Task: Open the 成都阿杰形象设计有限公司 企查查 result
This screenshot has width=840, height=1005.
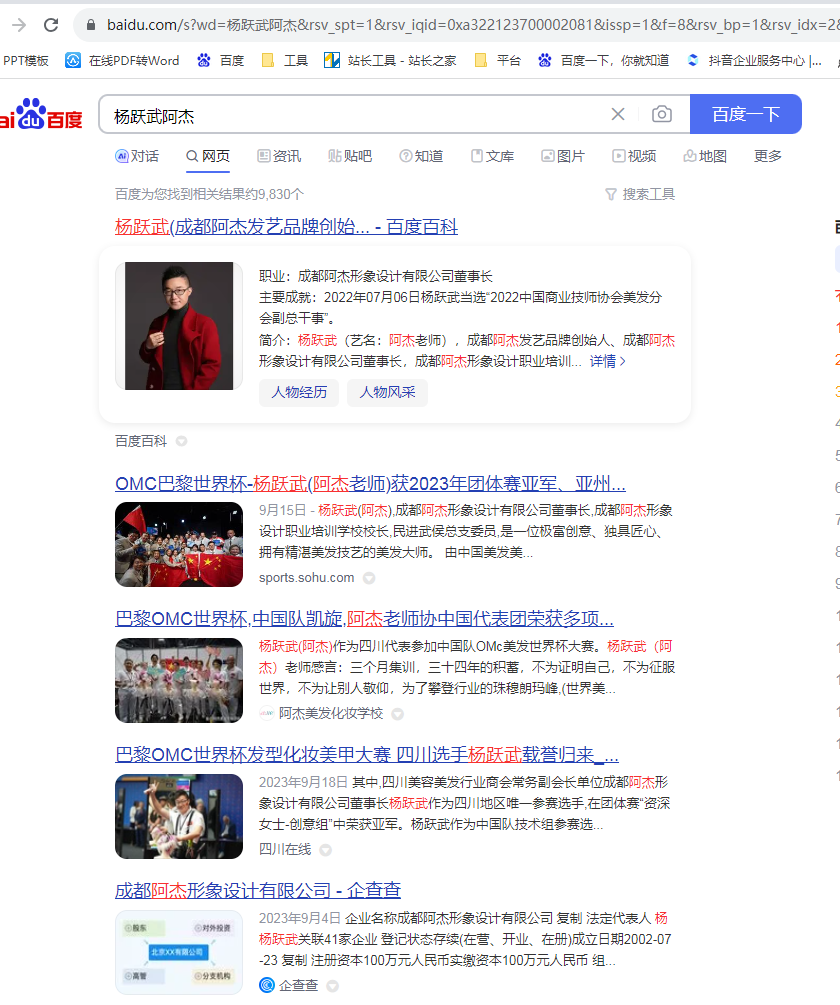Action: coord(258,890)
